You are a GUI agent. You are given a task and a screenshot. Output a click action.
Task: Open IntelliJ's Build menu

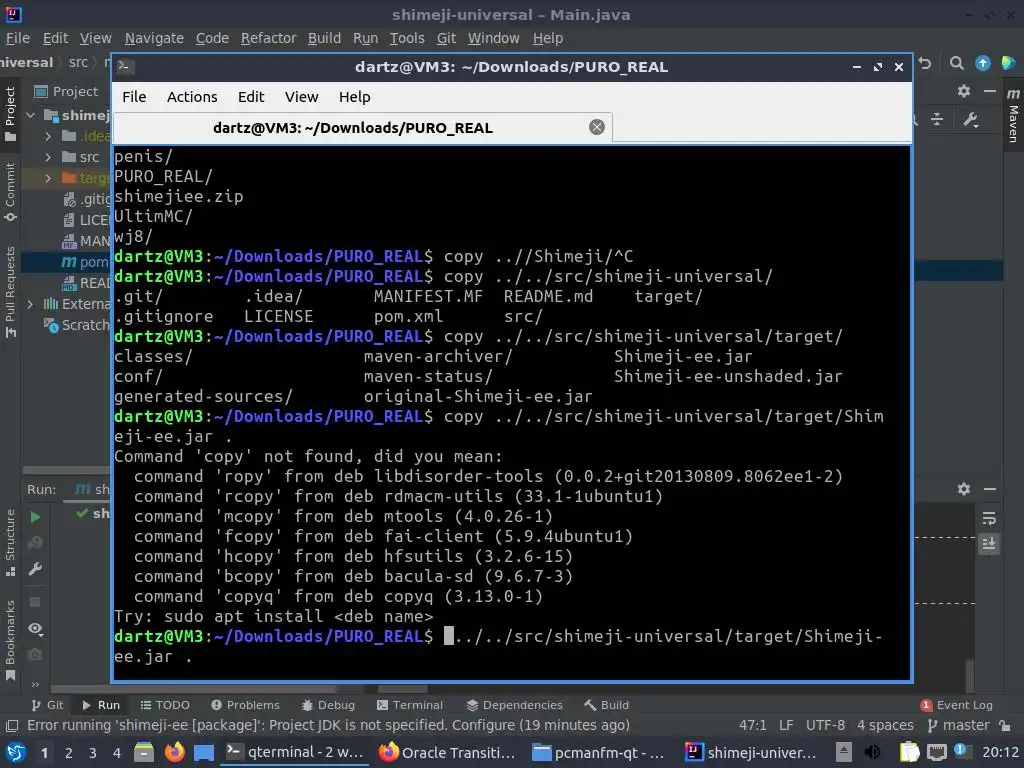(x=325, y=39)
